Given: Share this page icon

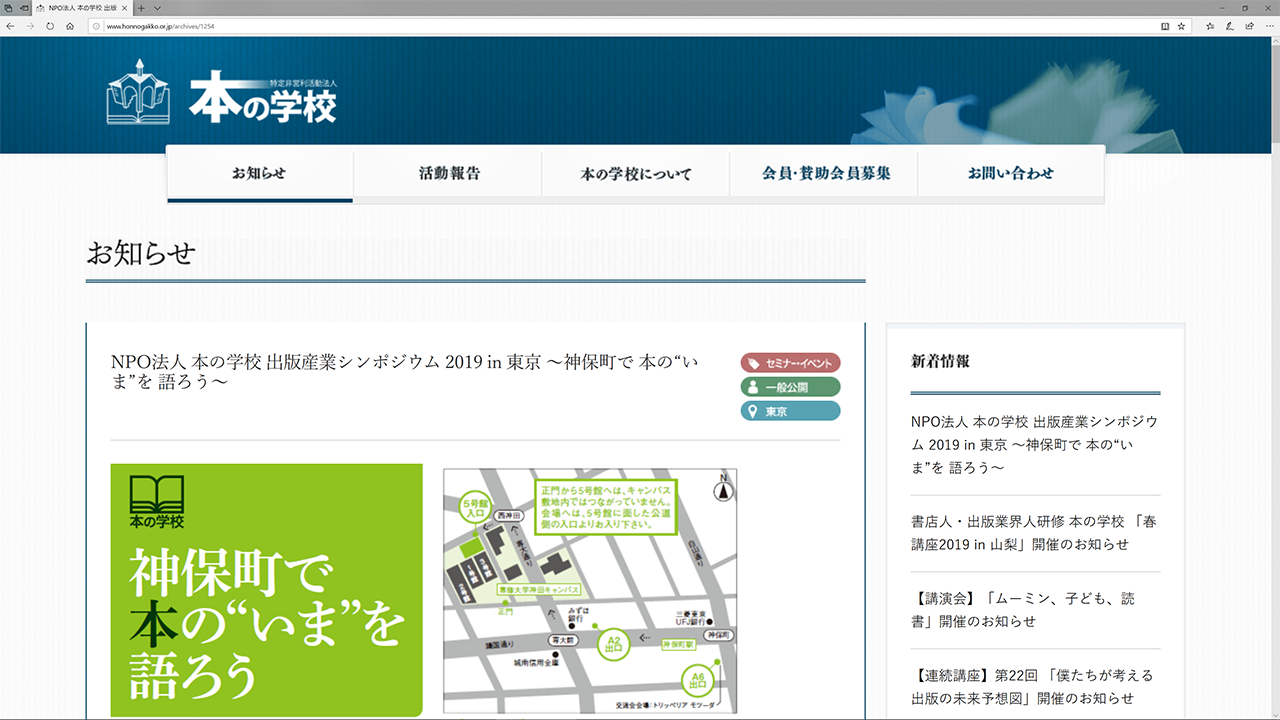Looking at the screenshot, I should (1249, 26).
